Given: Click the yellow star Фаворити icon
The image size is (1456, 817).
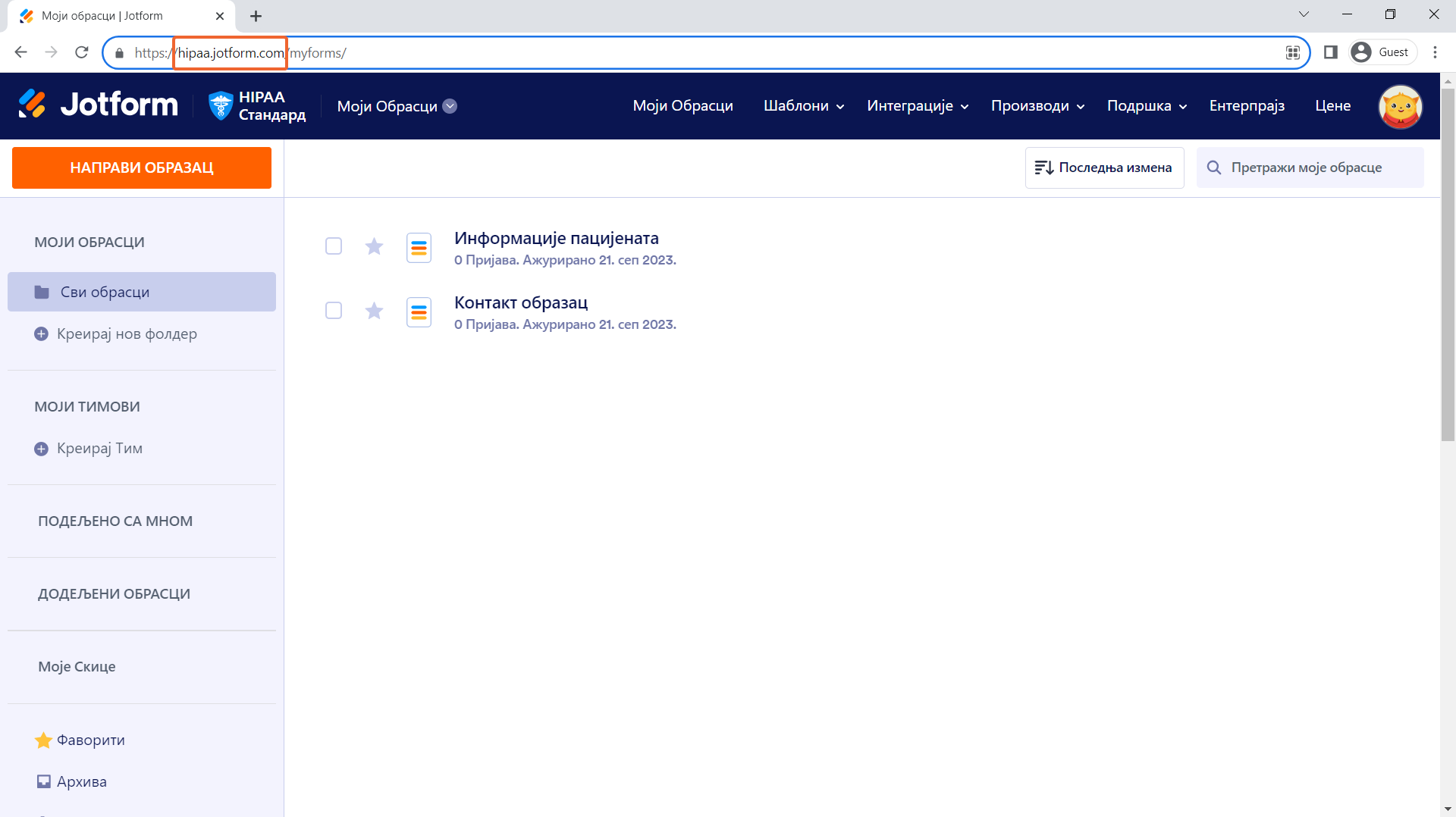Looking at the screenshot, I should tap(43, 740).
